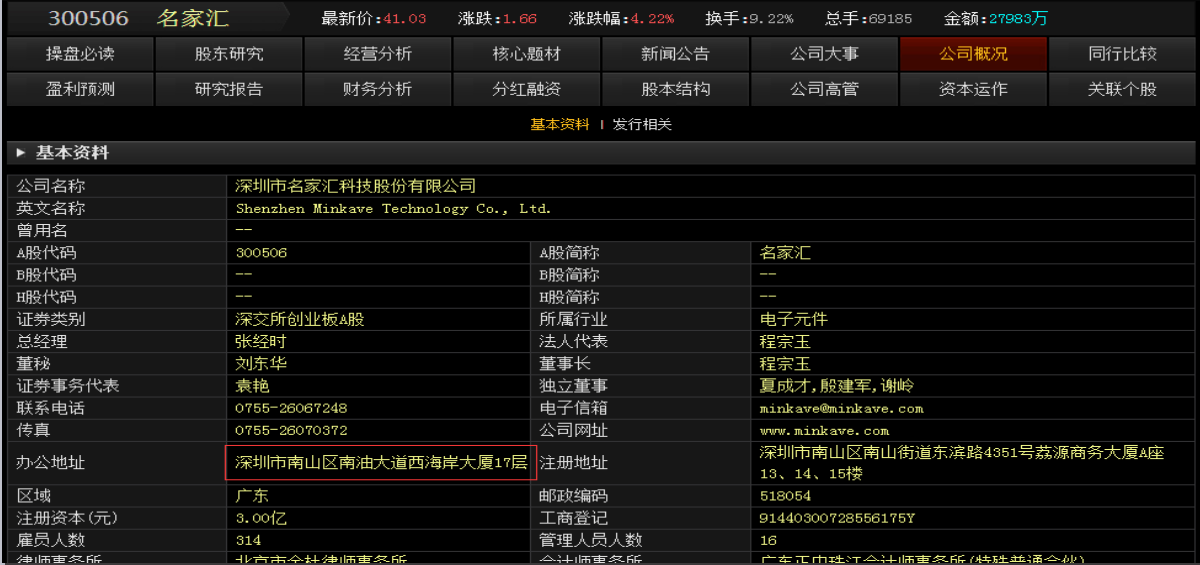The image size is (1200, 565).
Task: Click 董事长 value 程宗玉
Action: tap(785, 364)
